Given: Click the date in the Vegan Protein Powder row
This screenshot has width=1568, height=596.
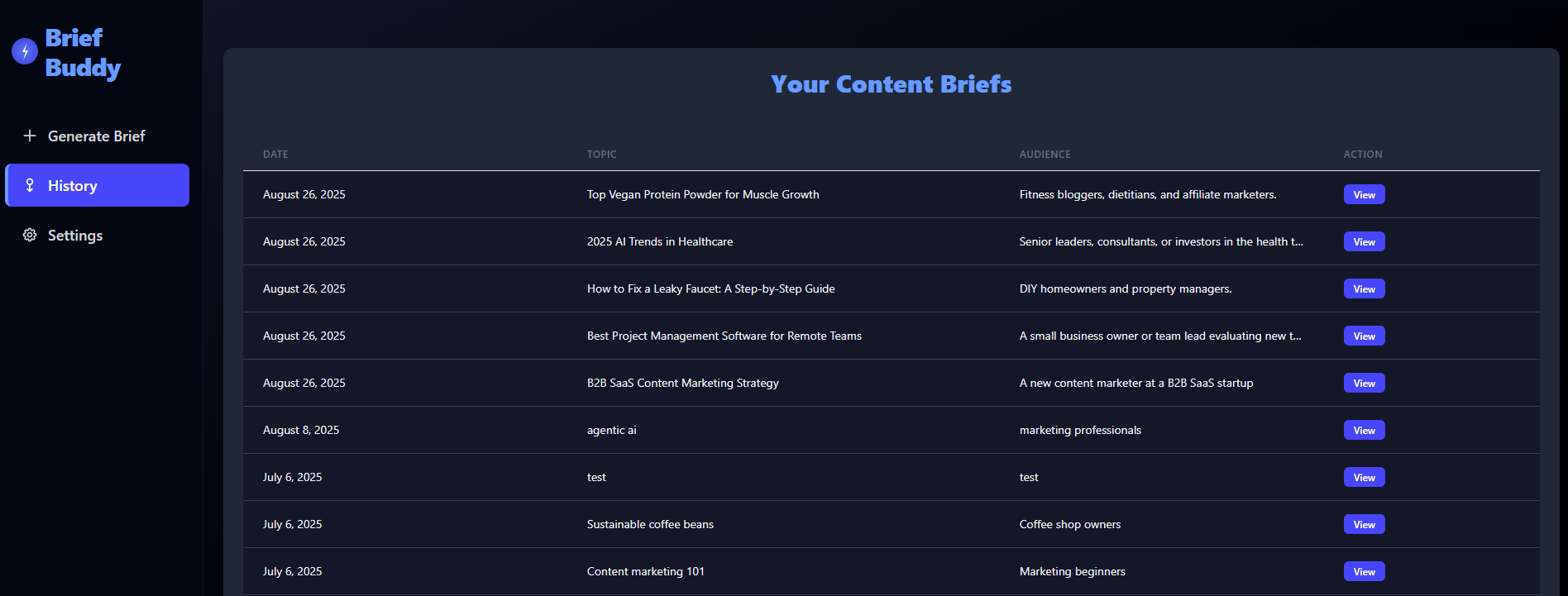Looking at the screenshot, I should point(304,194).
